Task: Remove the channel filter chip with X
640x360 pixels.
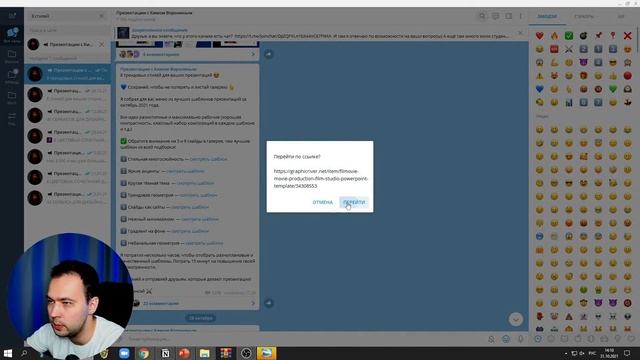Action: (x=102, y=44)
